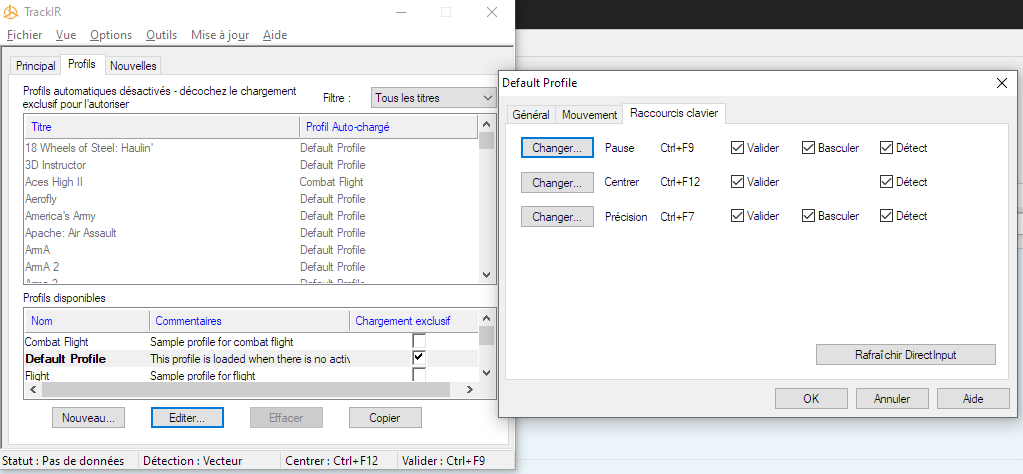The height and width of the screenshot is (474, 1023).
Task: Click the TrackIR logo icon in title bar
Action: pyautogui.click(x=10, y=12)
